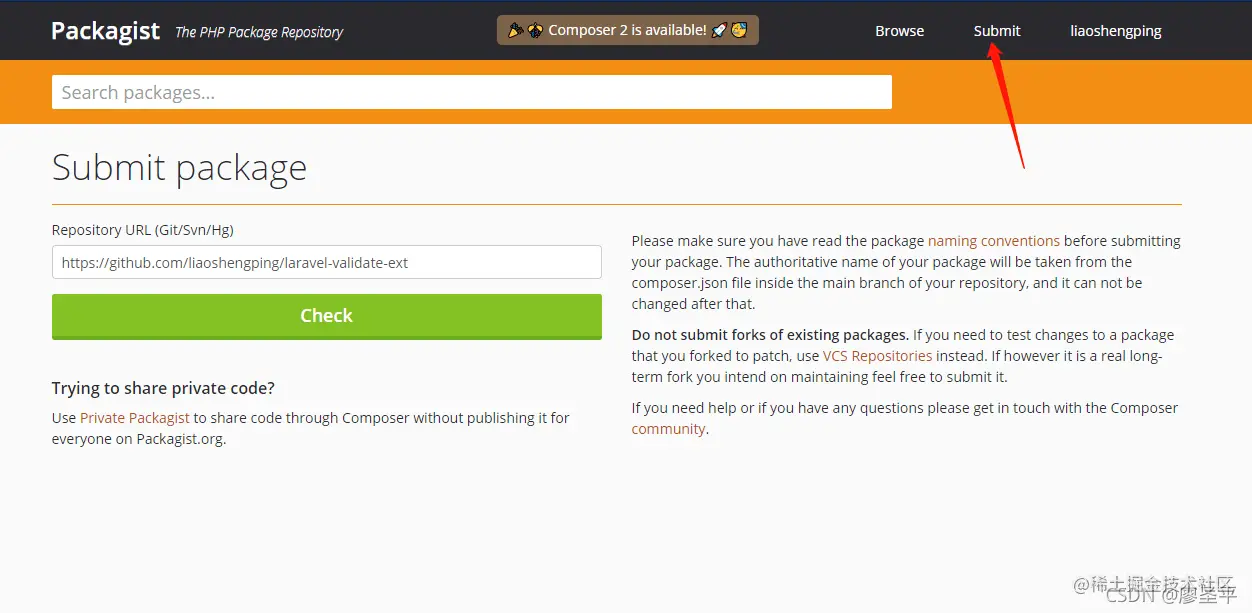
Task: Focus the Search packages field
Action: (x=472, y=92)
